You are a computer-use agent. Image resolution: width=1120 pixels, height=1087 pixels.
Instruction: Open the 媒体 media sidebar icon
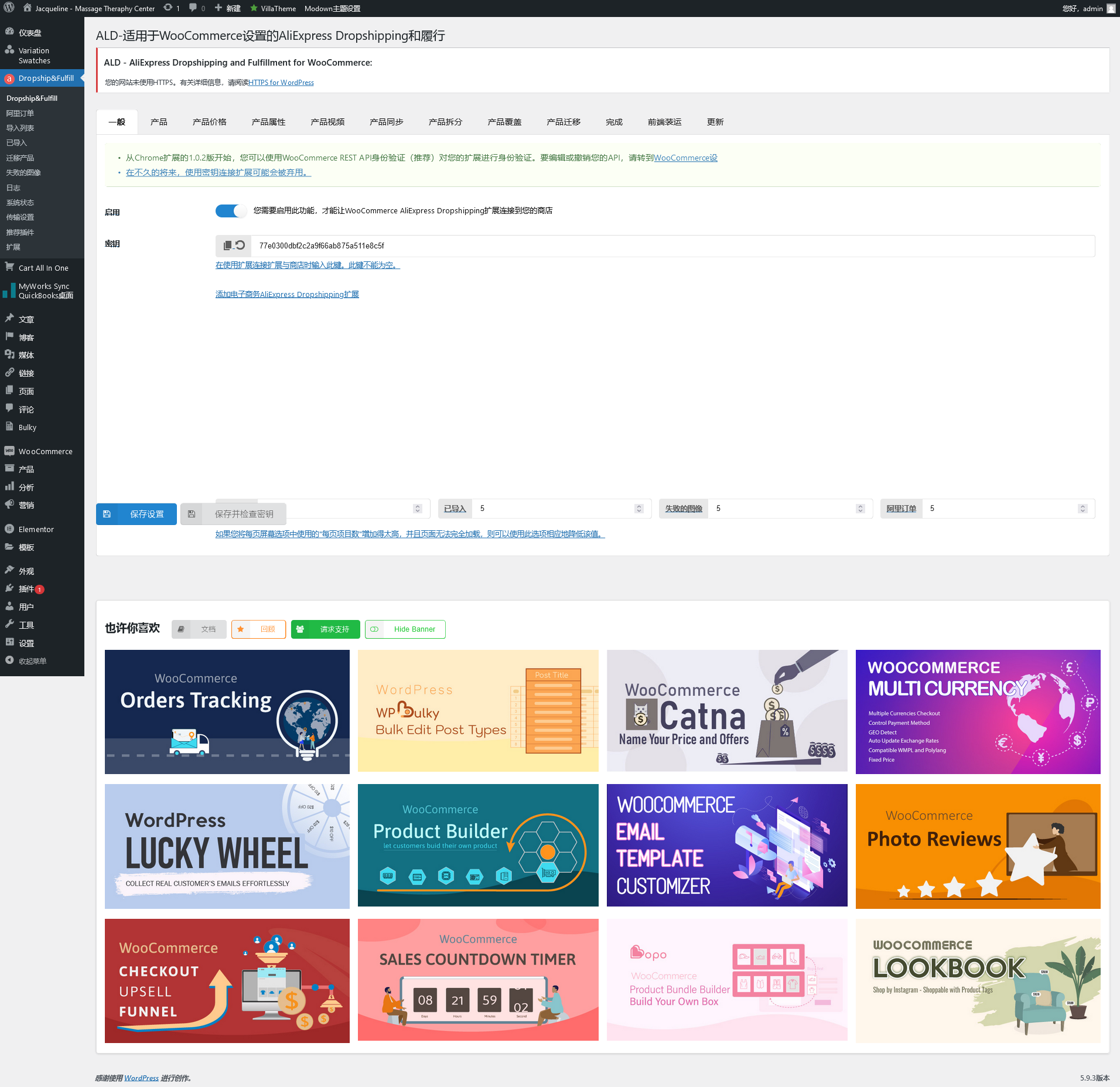pos(9,355)
